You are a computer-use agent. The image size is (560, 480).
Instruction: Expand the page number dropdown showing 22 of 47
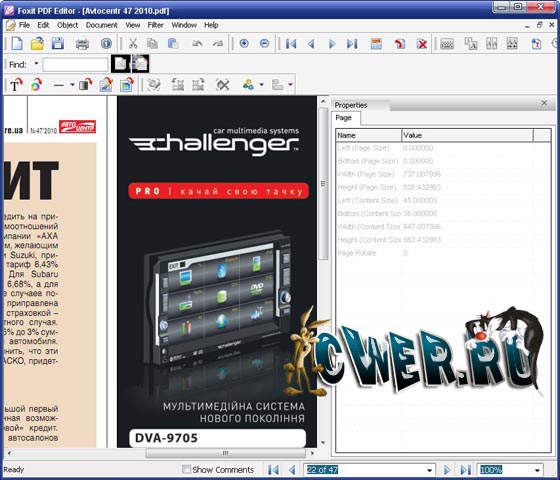pyautogui.click(x=430, y=470)
